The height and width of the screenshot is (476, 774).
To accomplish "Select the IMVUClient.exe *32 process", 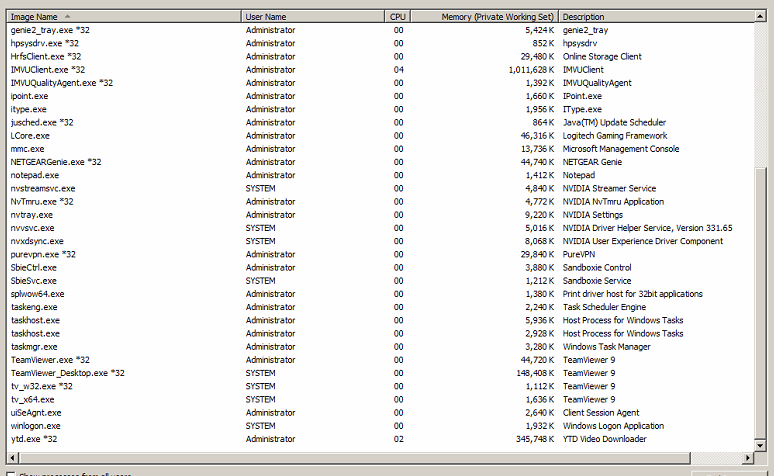I will point(380,70).
